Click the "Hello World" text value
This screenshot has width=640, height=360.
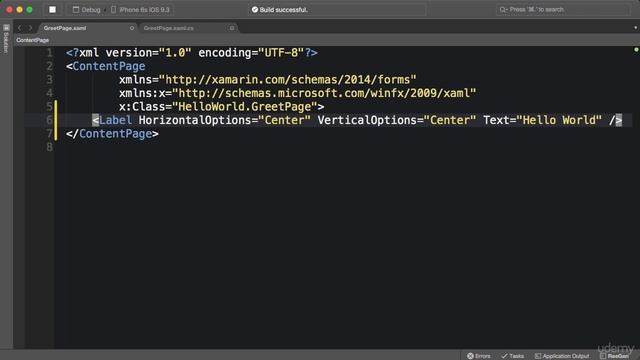[559, 120]
